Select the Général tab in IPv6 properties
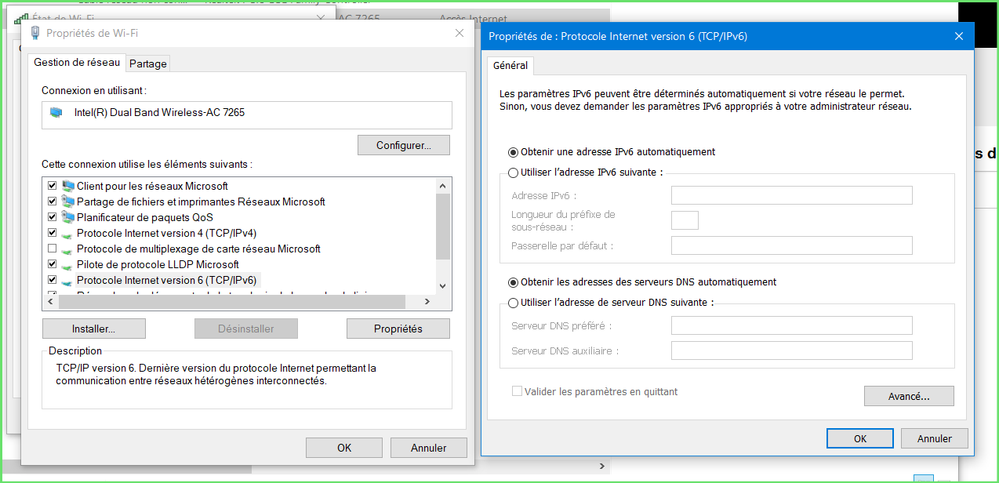The height and width of the screenshot is (483, 999). coord(510,65)
